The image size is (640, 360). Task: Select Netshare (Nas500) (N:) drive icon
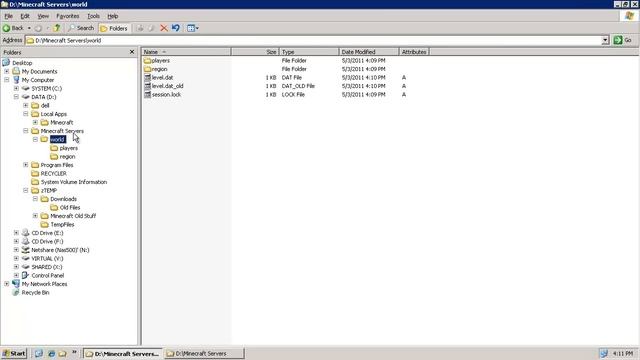[25, 250]
